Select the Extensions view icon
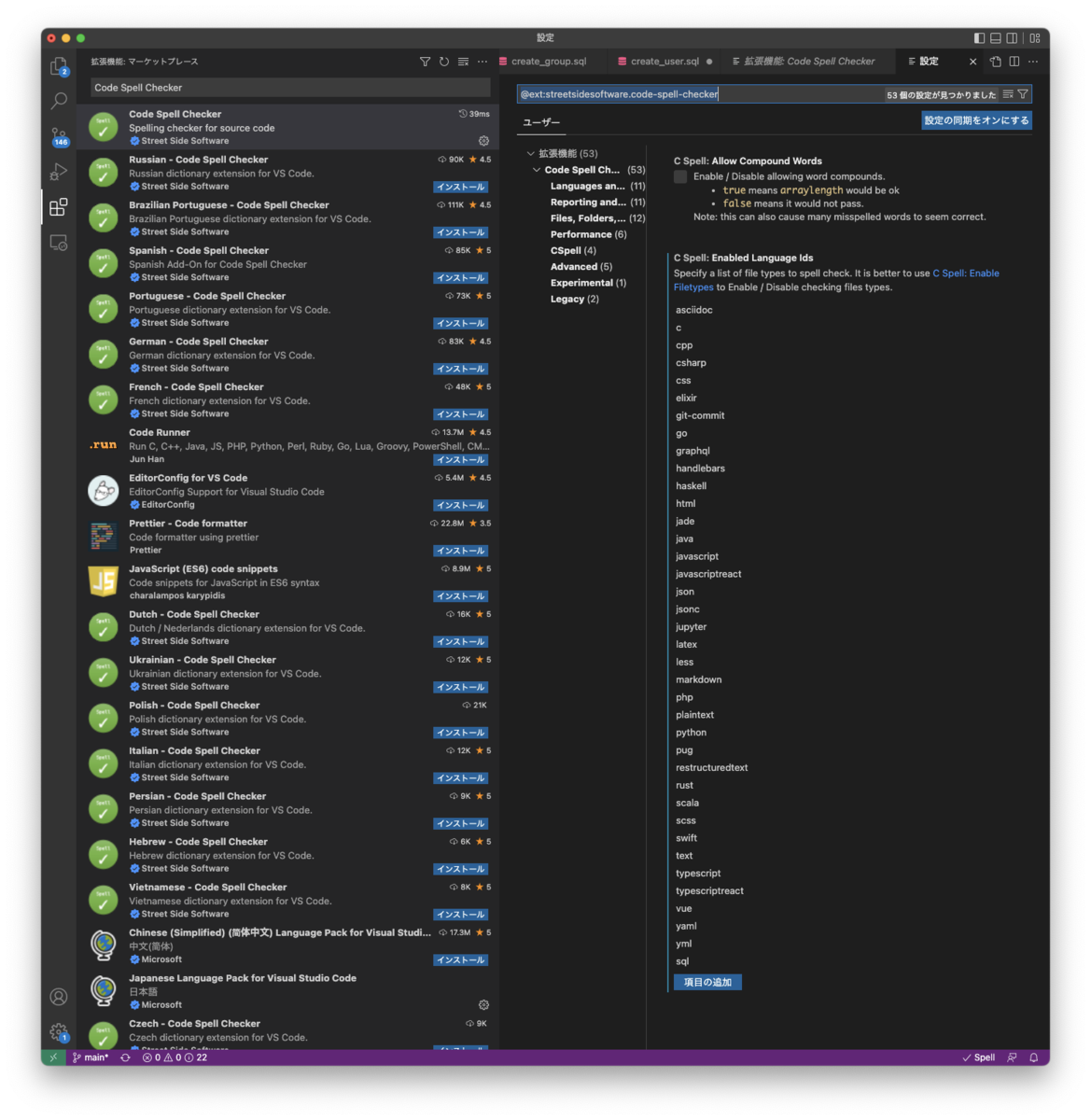 pyautogui.click(x=59, y=207)
